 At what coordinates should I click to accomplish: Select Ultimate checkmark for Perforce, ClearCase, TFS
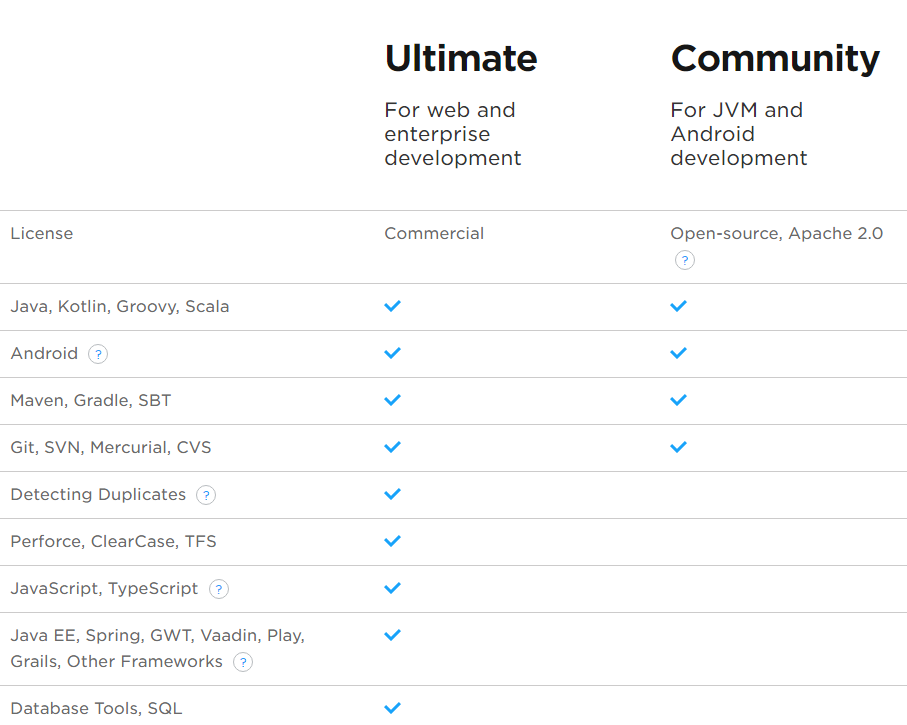pyautogui.click(x=392, y=541)
